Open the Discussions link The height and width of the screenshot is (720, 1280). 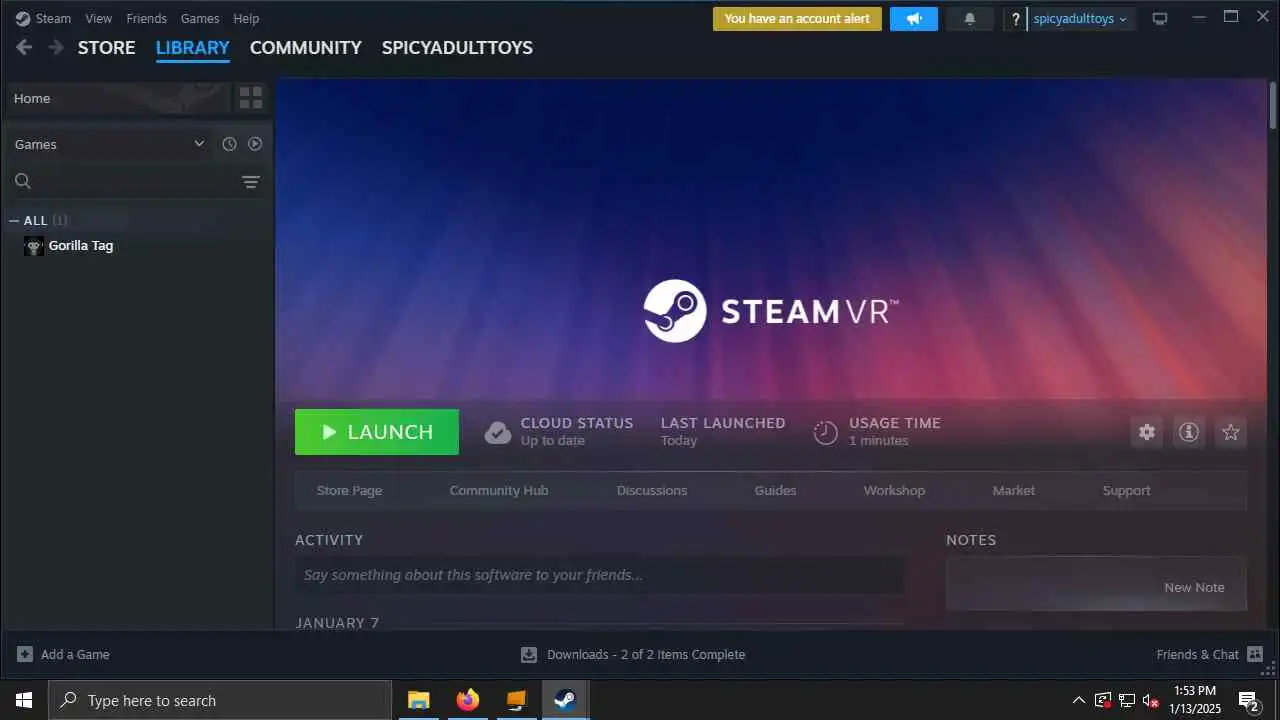(x=652, y=491)
